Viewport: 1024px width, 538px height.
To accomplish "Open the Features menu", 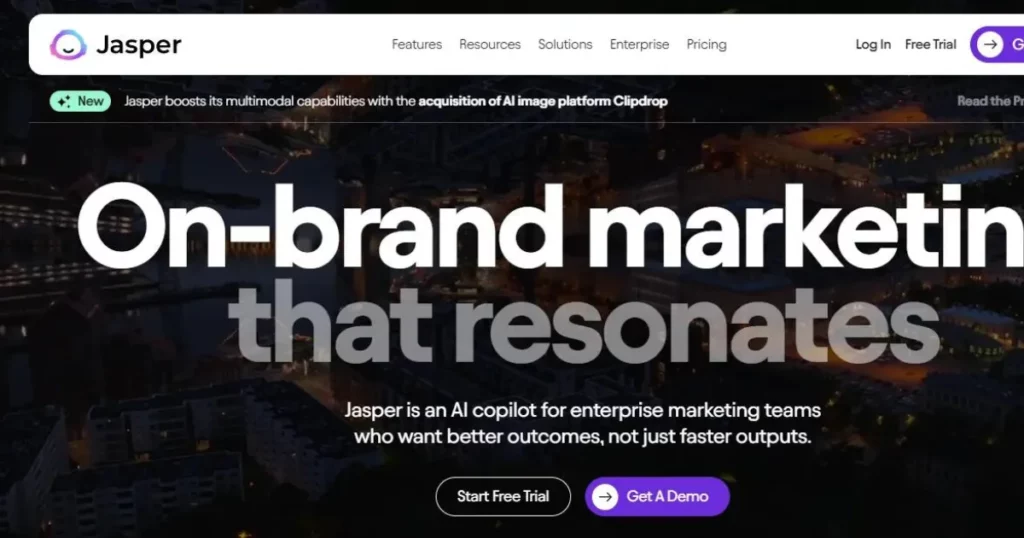I will tap(417, 44).
